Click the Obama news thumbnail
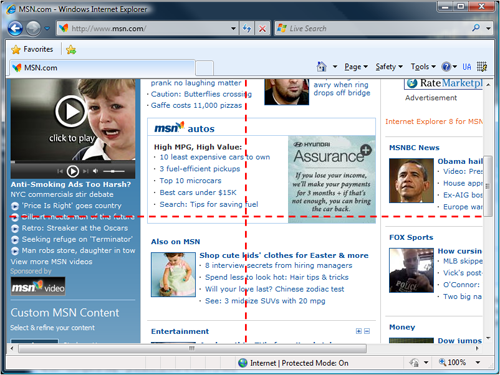 (x=411, y=181)
